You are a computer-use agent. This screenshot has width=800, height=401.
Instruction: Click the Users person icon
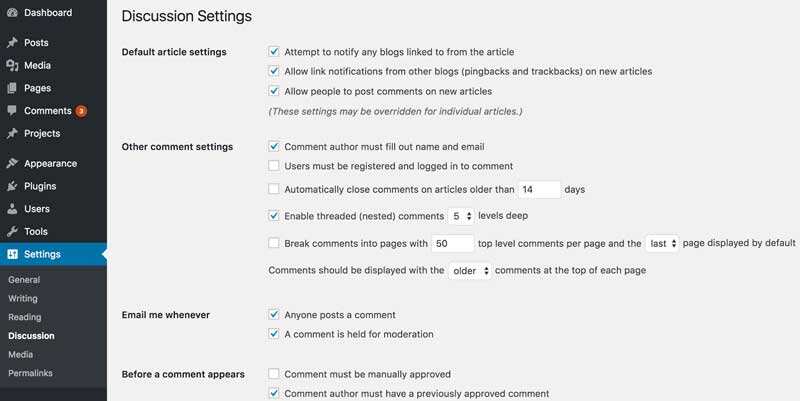coord(12,209)
